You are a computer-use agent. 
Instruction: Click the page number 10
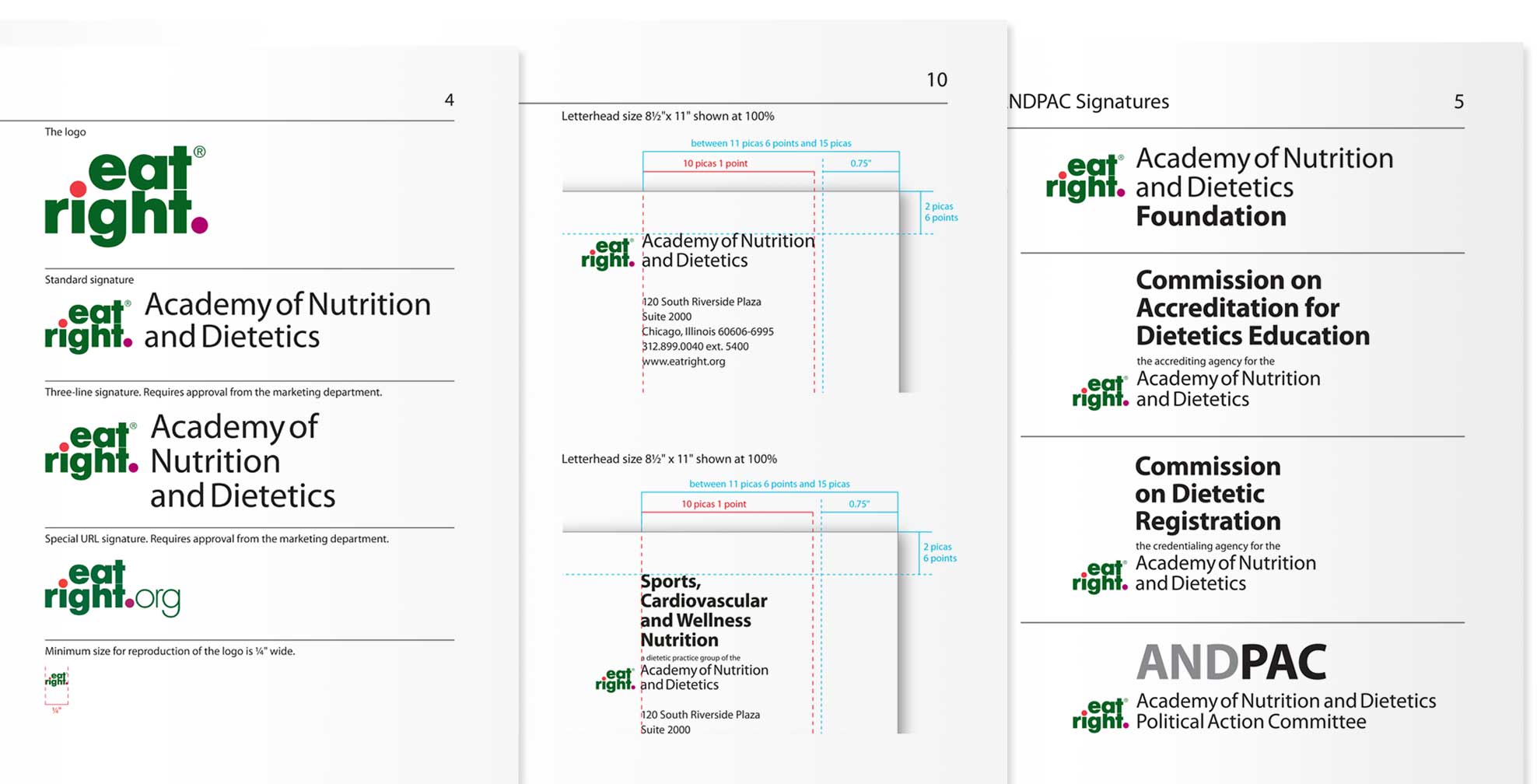point(937,79)
